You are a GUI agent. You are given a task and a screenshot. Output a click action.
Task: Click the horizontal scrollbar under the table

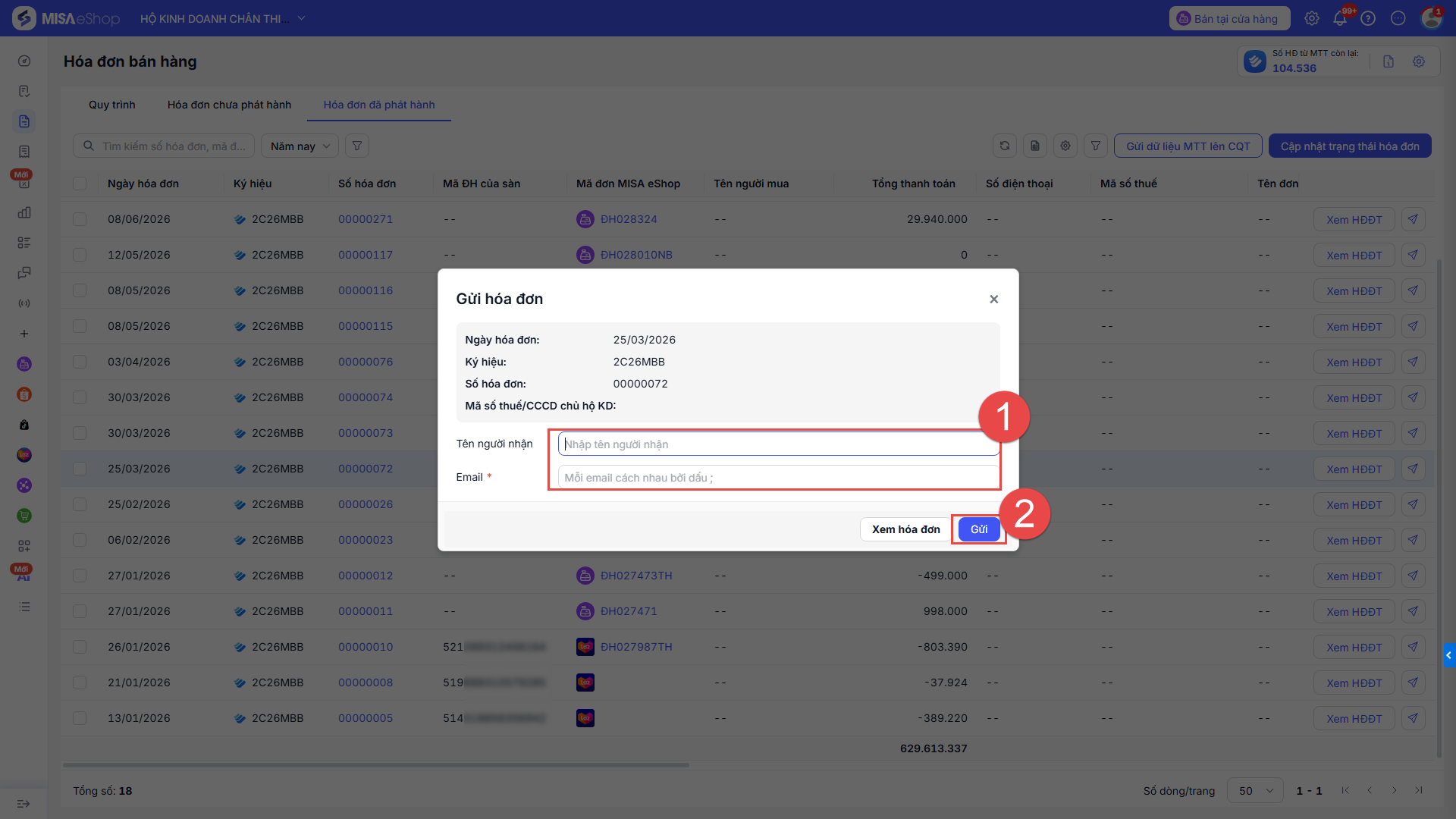pos(376,765)
